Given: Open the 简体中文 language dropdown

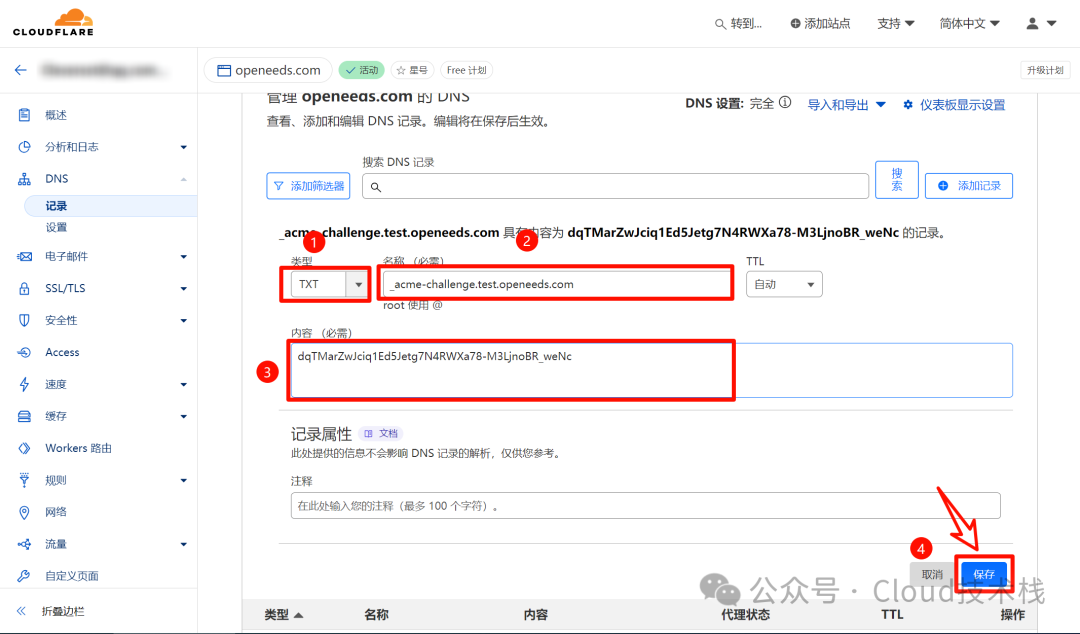Looking at the screenshot, I should tap(969, 23).
